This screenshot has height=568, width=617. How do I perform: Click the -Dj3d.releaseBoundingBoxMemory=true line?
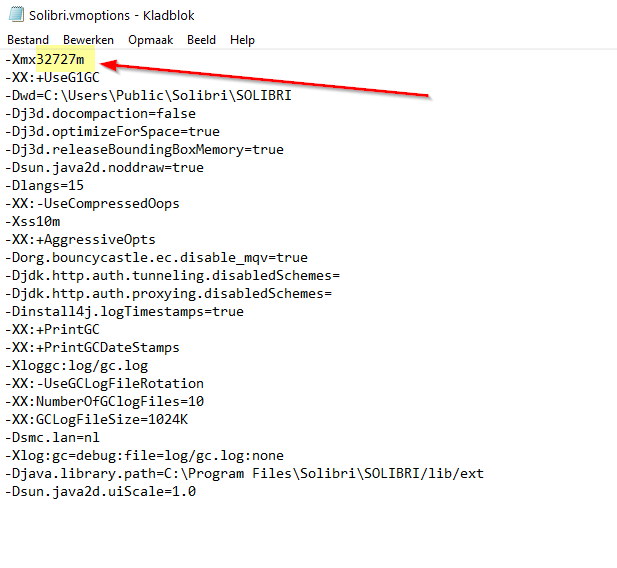[x=144, y=150]
